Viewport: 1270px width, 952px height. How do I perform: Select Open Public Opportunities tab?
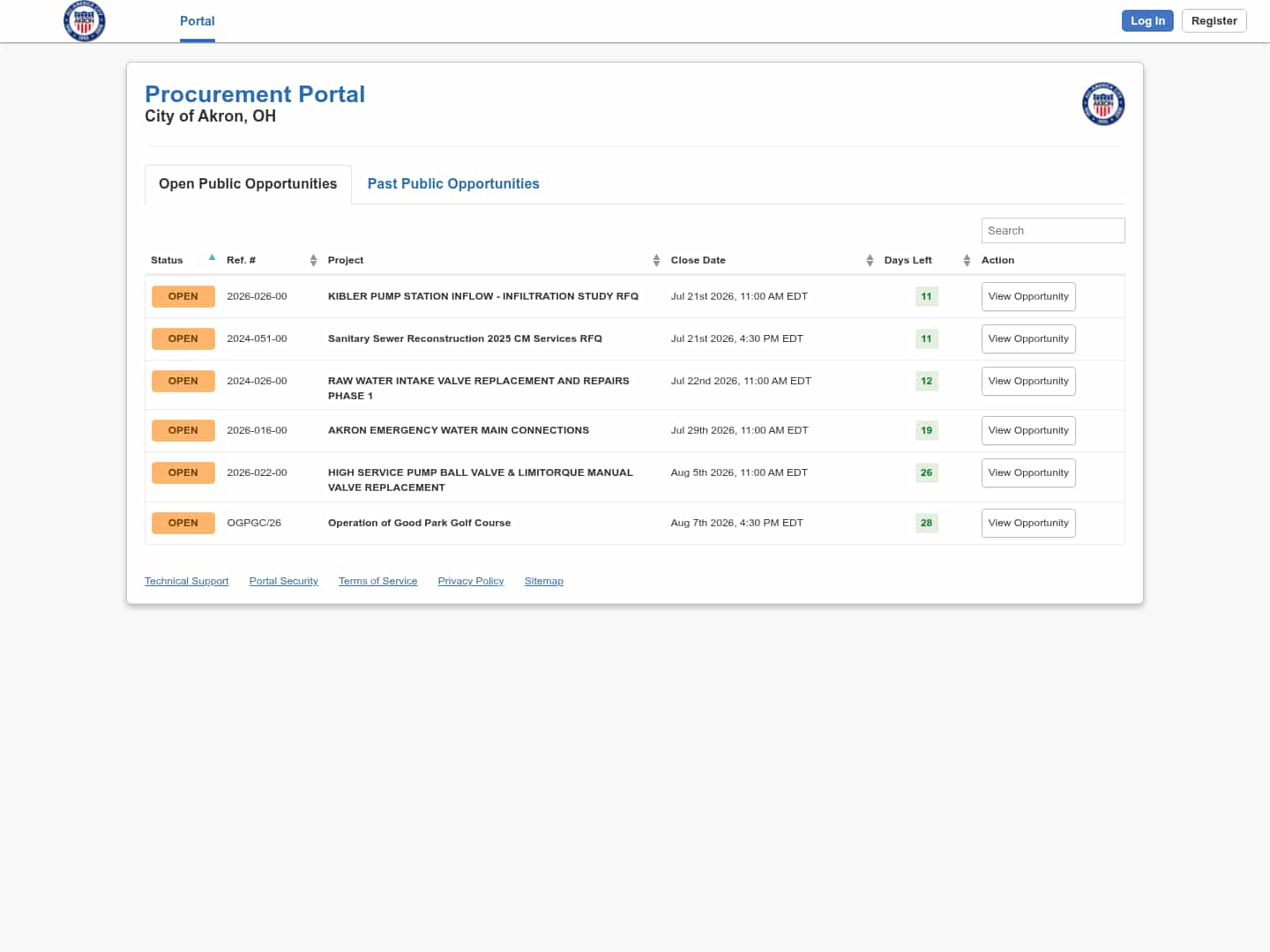click(248, 184)
